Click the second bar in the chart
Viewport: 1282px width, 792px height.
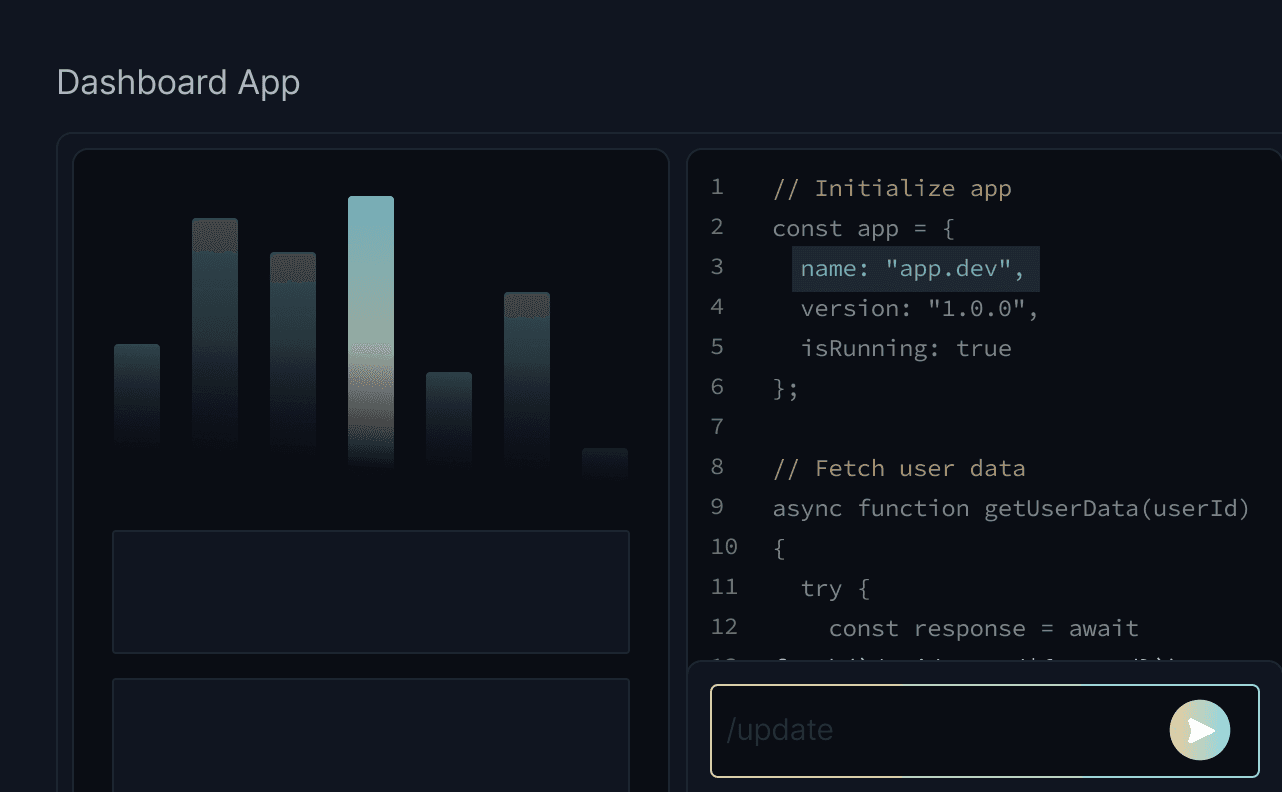[215, 333]
